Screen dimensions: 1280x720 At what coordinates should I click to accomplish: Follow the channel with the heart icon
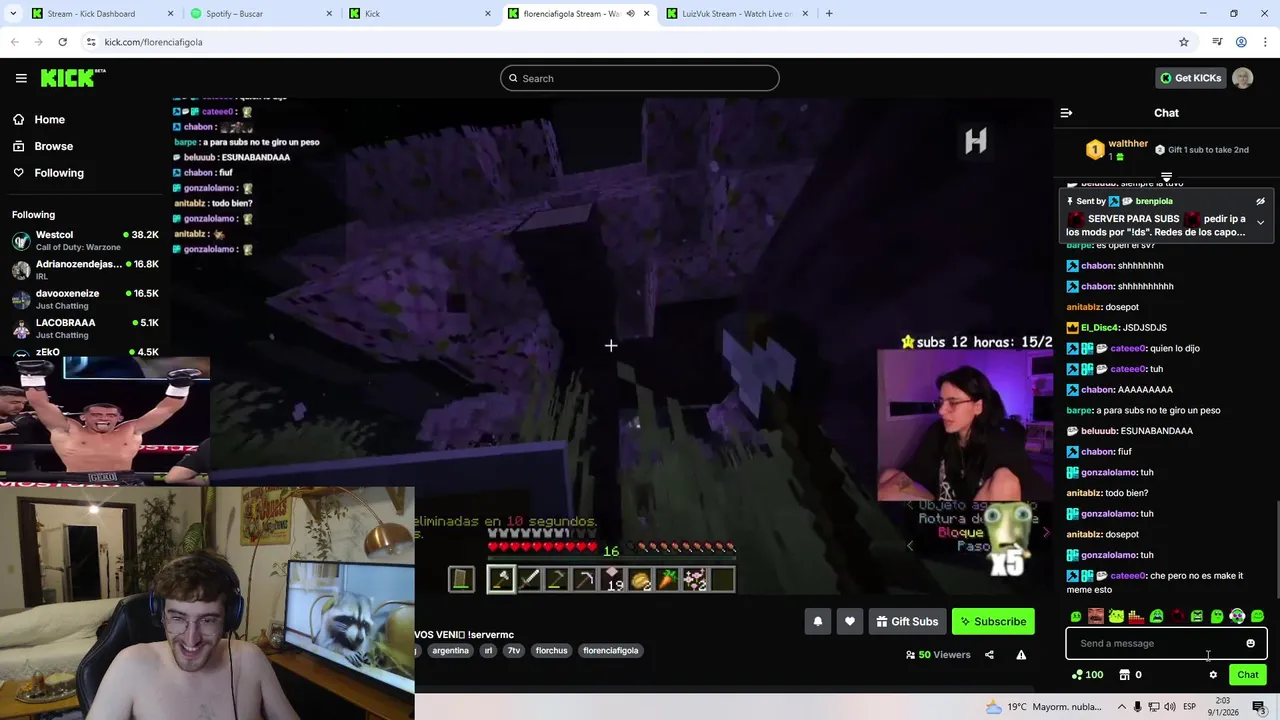850,621
